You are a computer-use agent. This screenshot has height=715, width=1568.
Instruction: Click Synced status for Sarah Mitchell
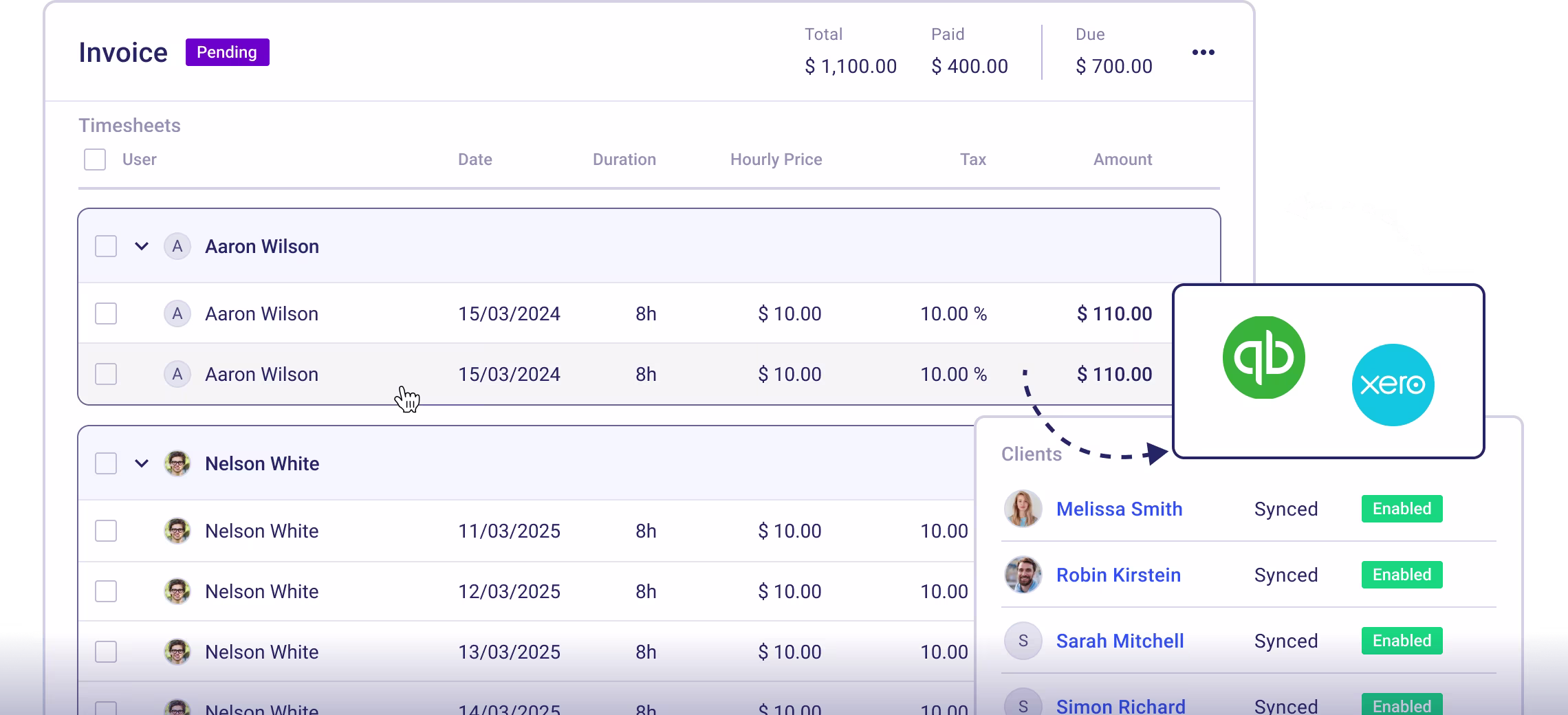point(1286,641)
